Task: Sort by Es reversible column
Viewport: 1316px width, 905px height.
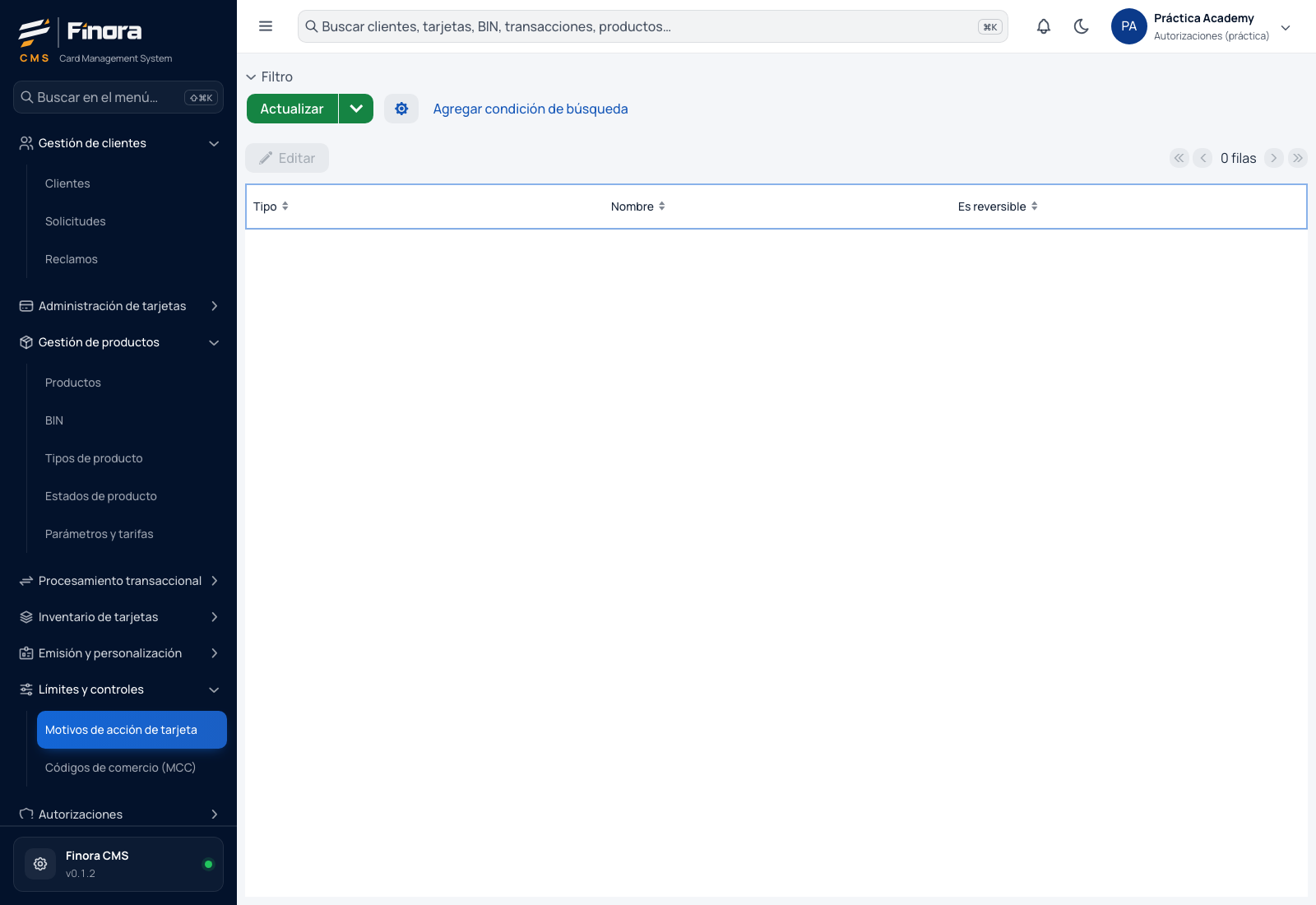Action: 998,207
